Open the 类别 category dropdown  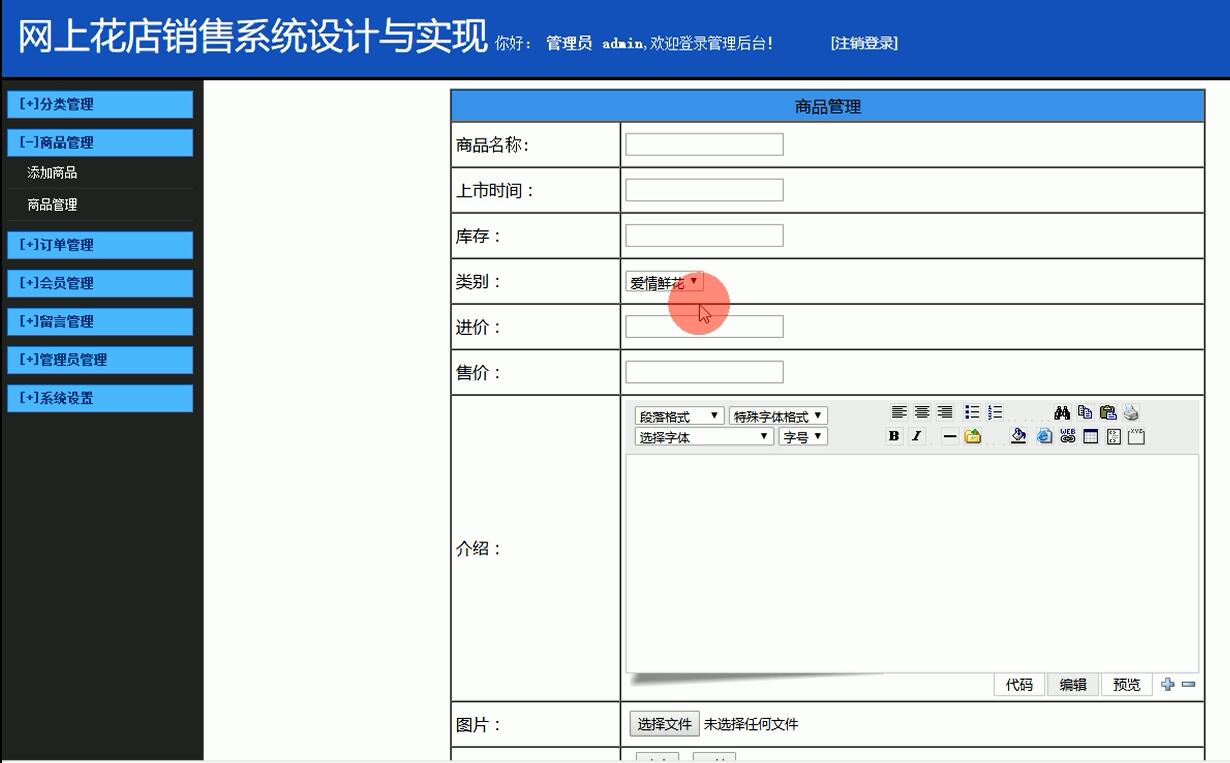tap(664, 282)
